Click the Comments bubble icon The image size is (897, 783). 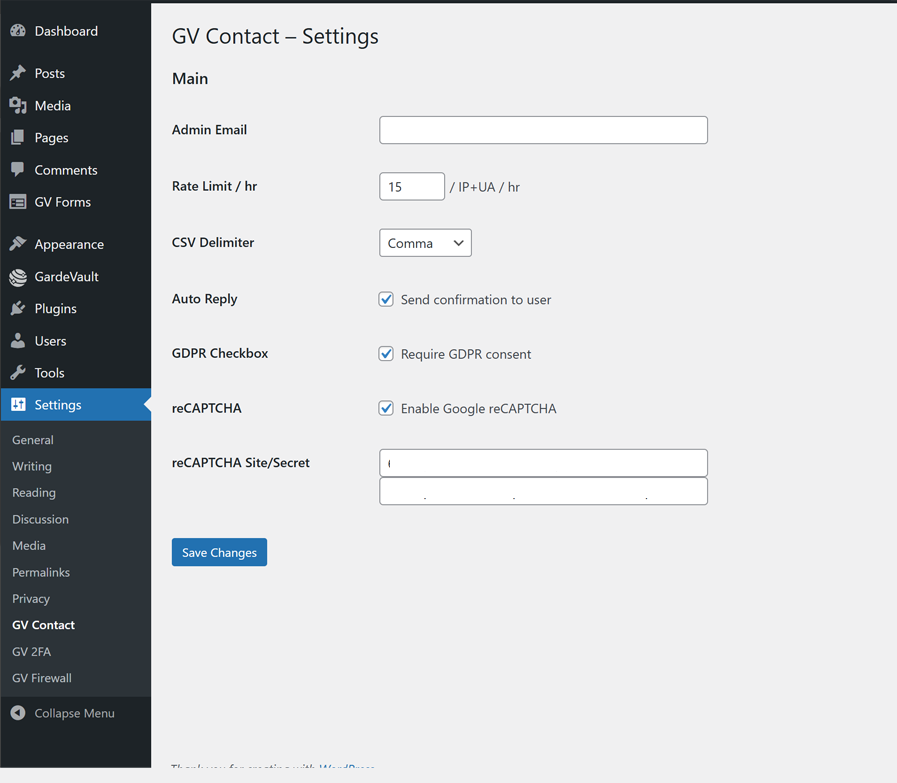18,170
